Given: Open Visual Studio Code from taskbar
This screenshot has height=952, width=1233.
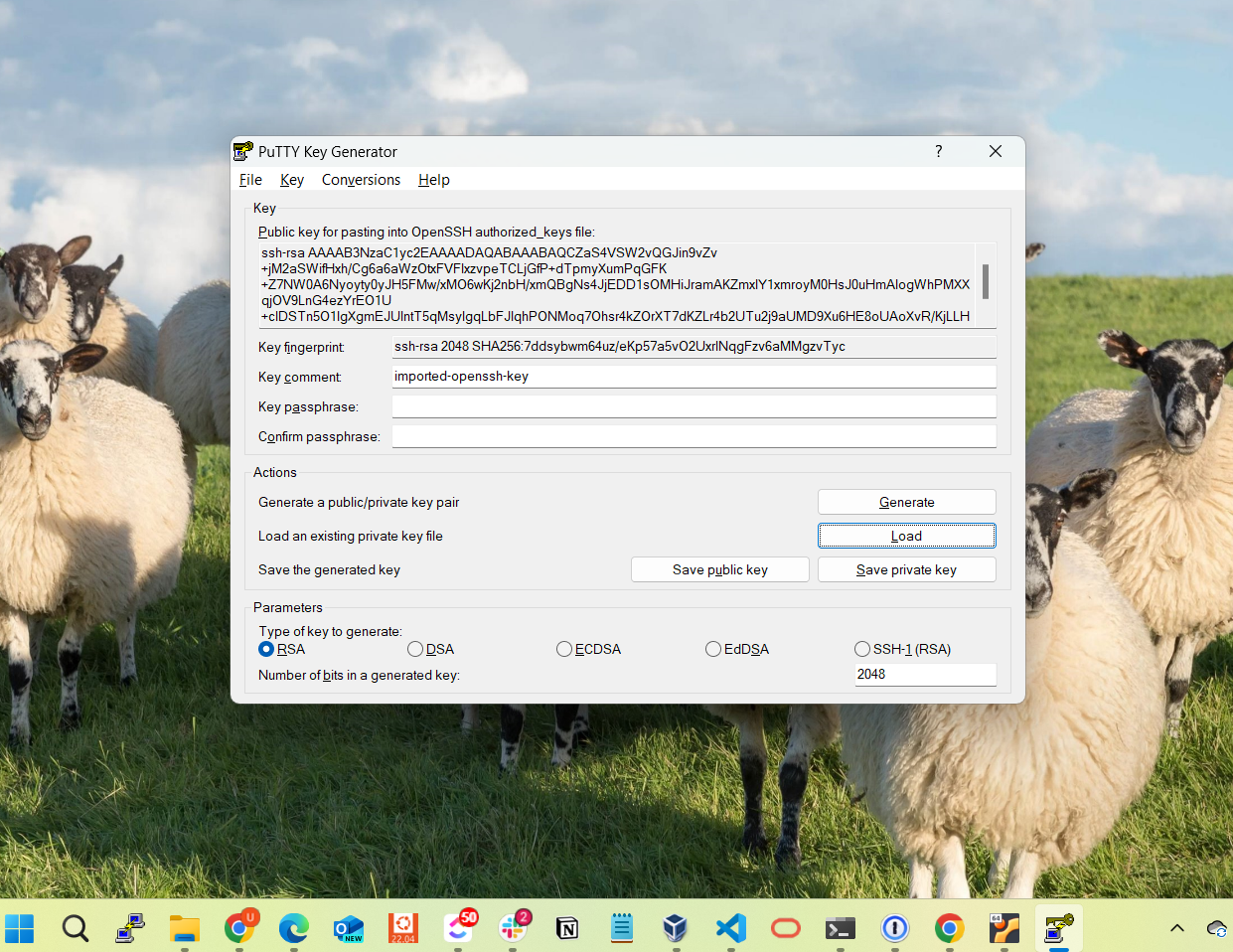Looking at the screenshot, I should pos(730,928).
